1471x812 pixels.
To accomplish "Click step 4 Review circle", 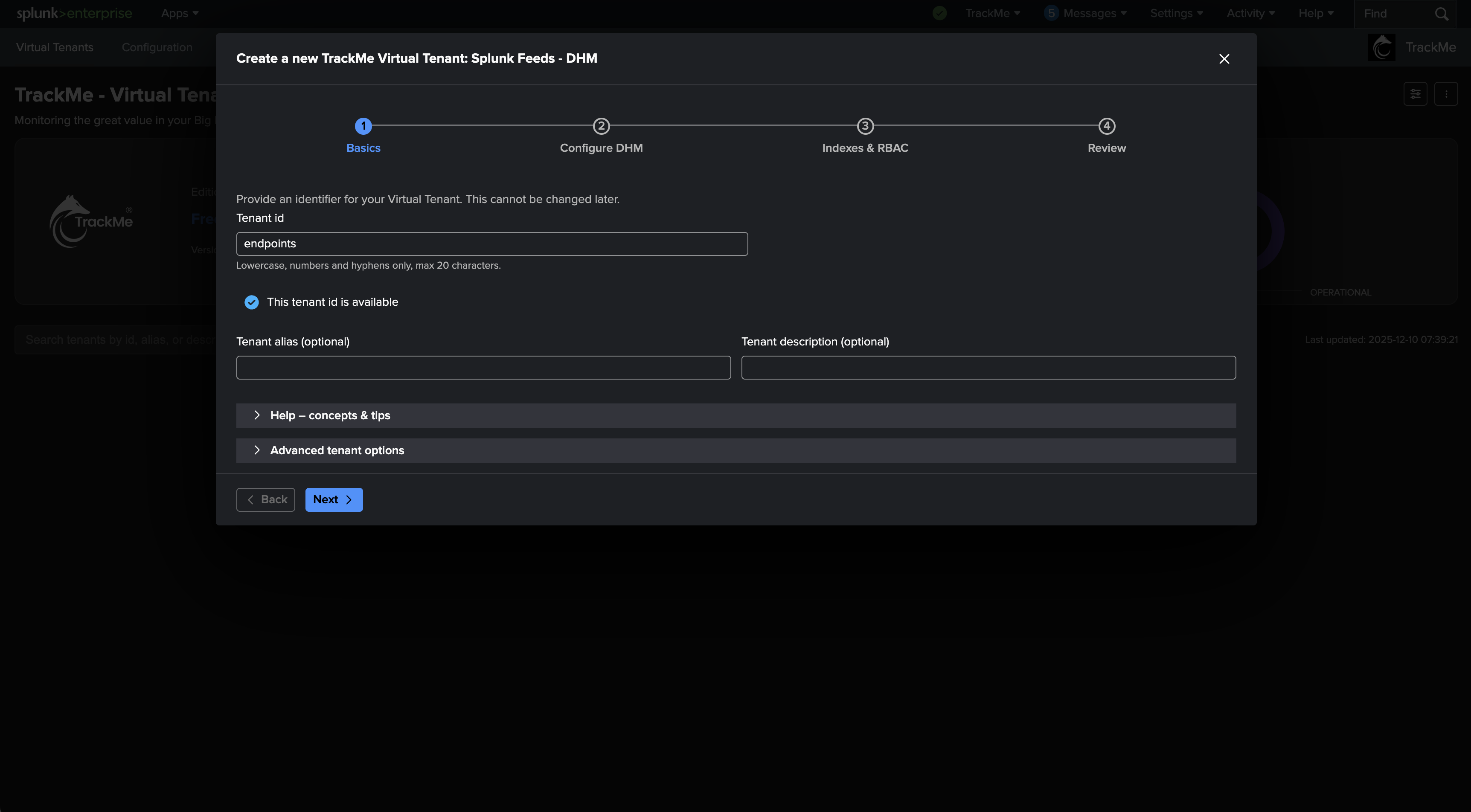I will (1106, 126).
